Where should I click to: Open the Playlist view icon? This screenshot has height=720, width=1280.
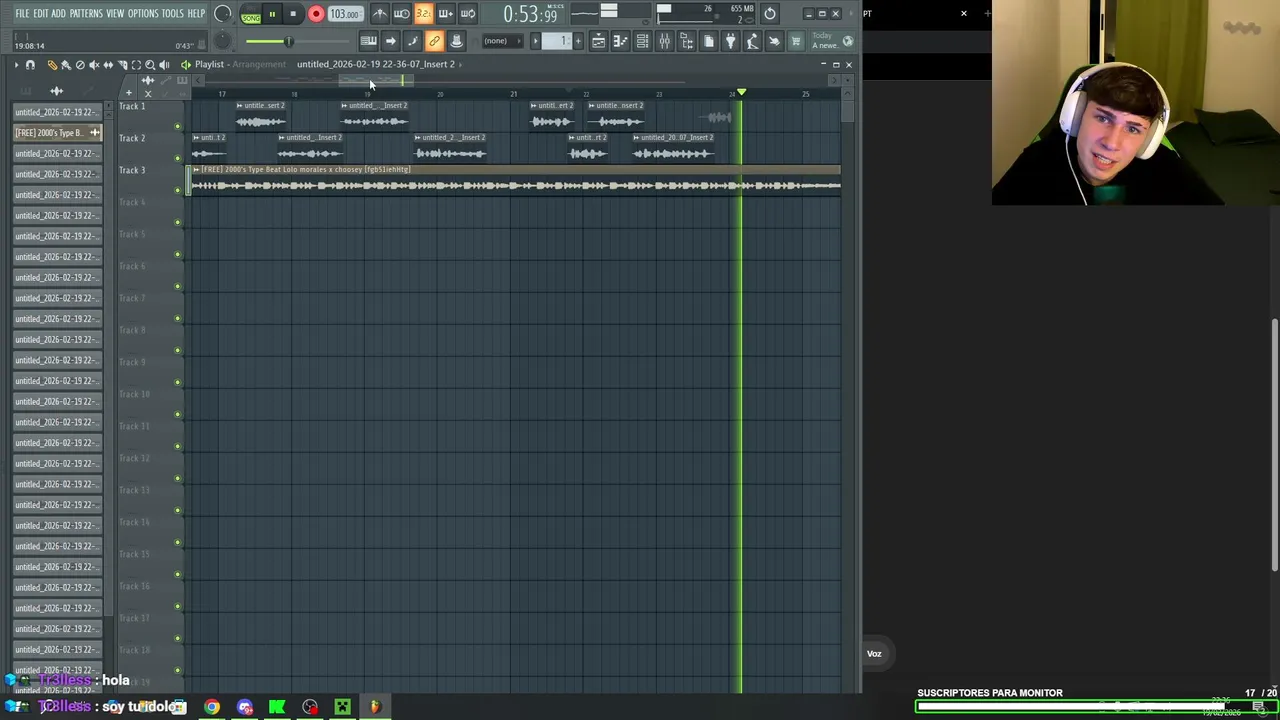[x=598, y=41]
